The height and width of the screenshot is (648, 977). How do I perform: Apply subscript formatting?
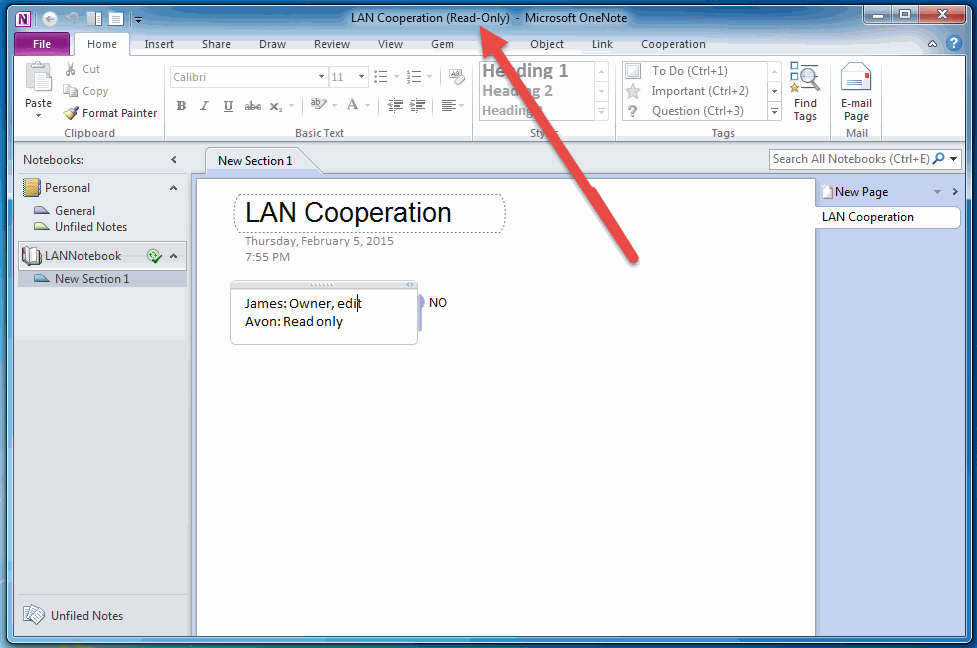tap(275, 106)
